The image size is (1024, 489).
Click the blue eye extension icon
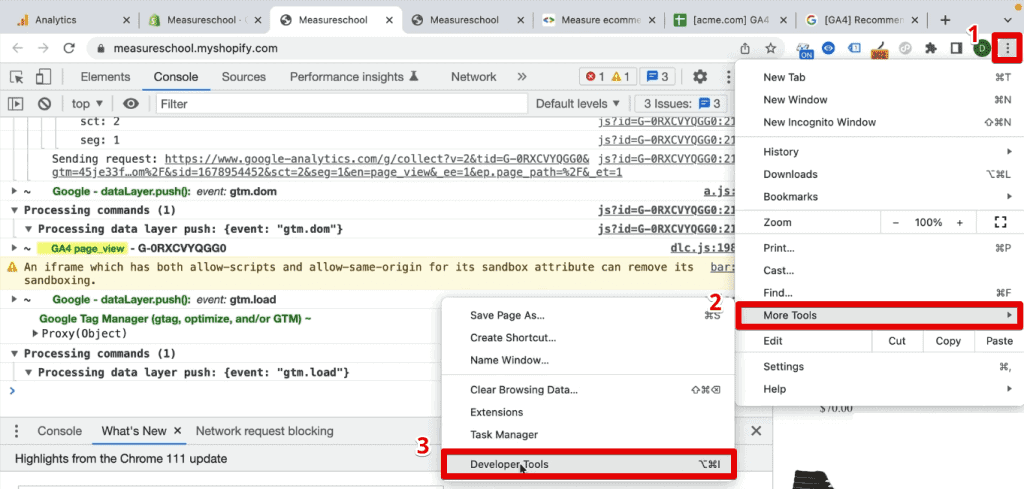click(x=829, y=48)
